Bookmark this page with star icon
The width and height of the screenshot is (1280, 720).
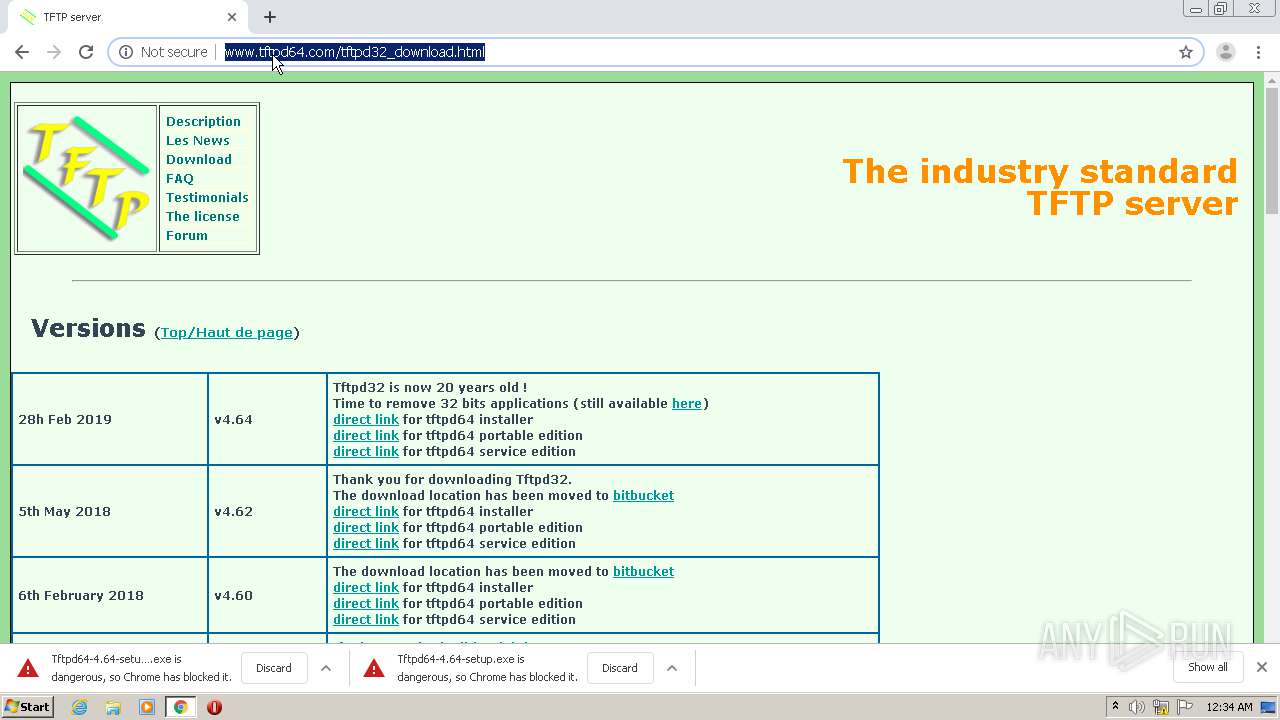coord(1186,52)
